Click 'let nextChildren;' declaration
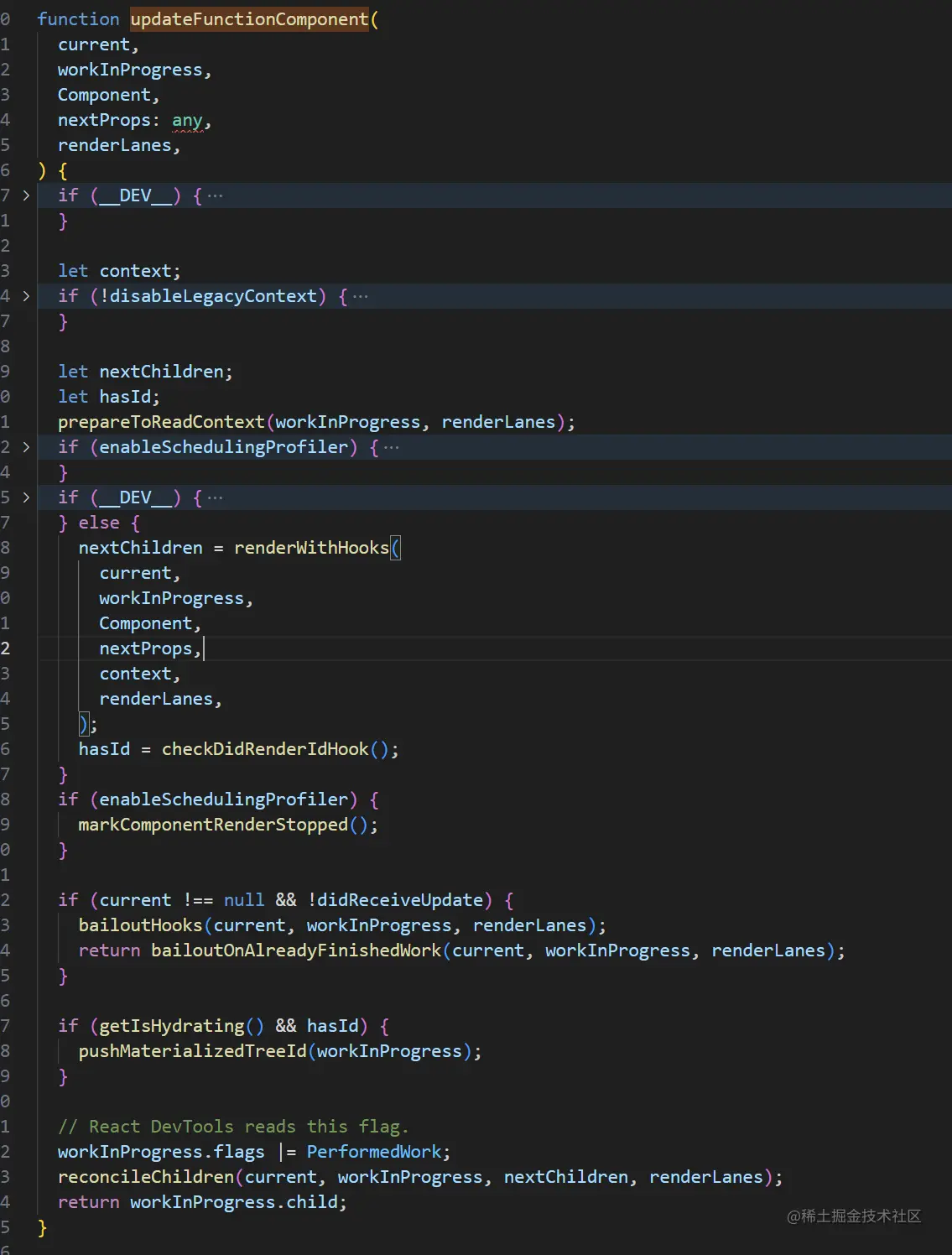Screen dimensions: 952x1255 coord(145,372)
